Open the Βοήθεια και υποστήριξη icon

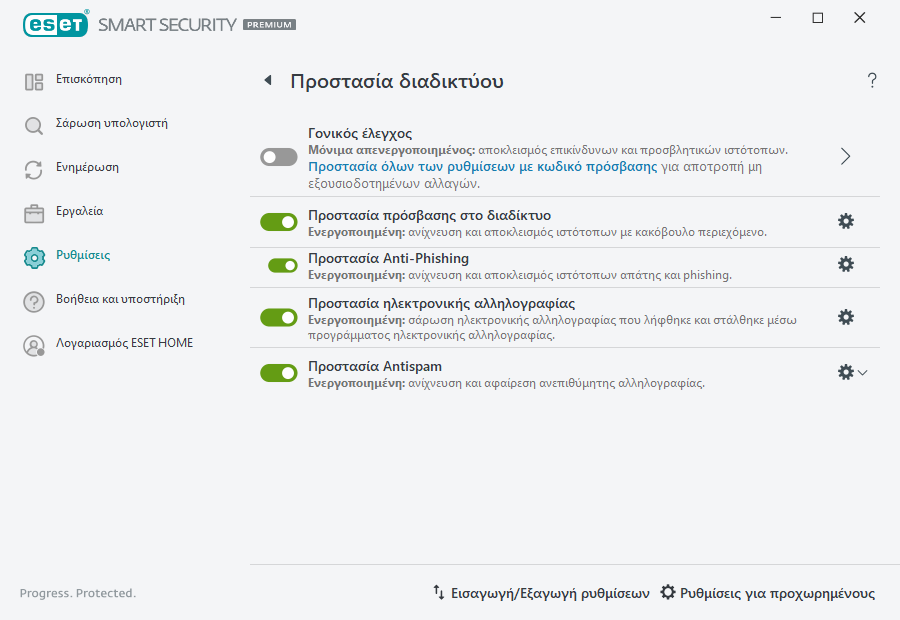pos(33,300)
